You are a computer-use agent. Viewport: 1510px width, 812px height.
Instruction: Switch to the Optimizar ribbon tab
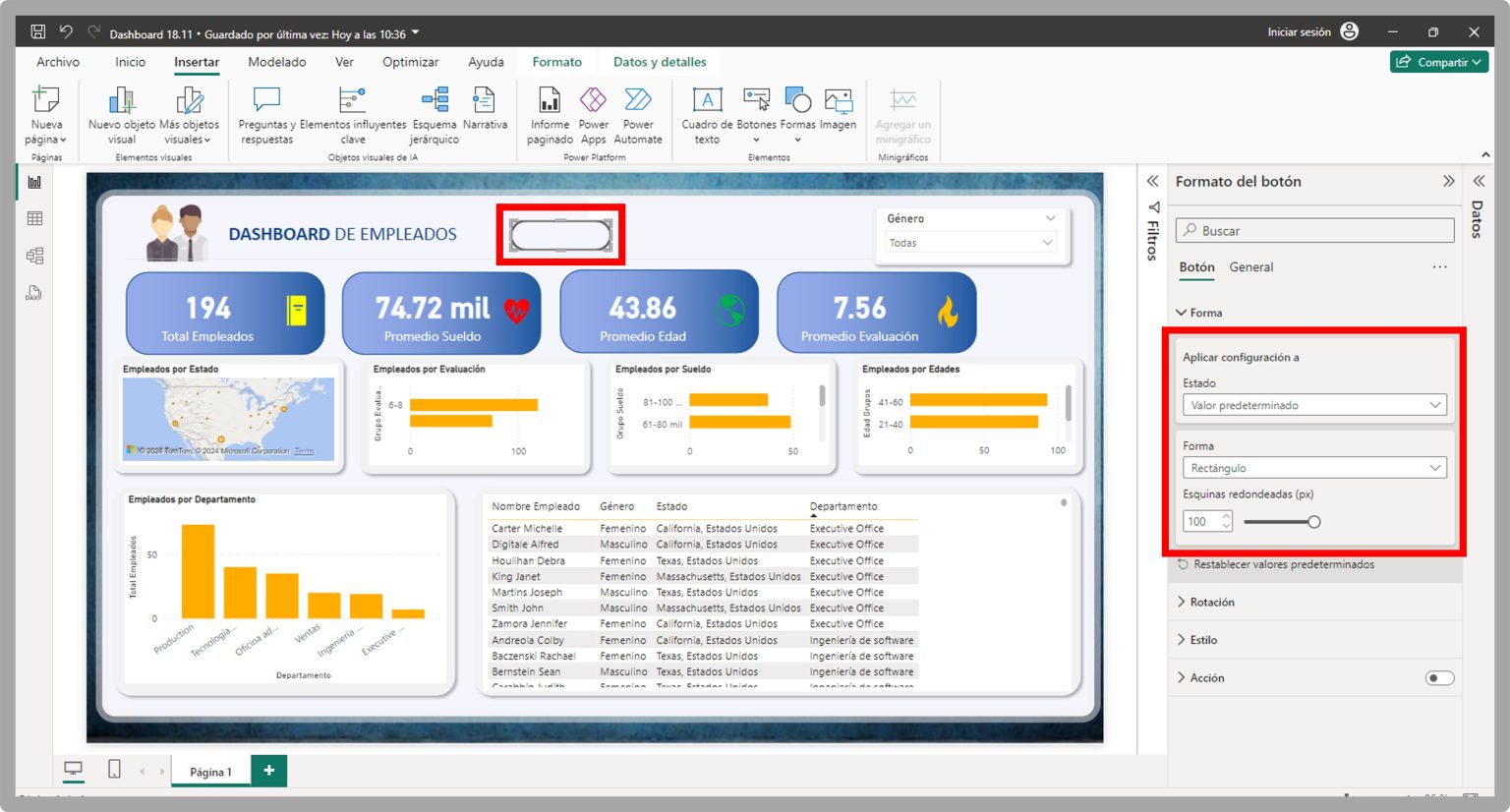point(410,62)
